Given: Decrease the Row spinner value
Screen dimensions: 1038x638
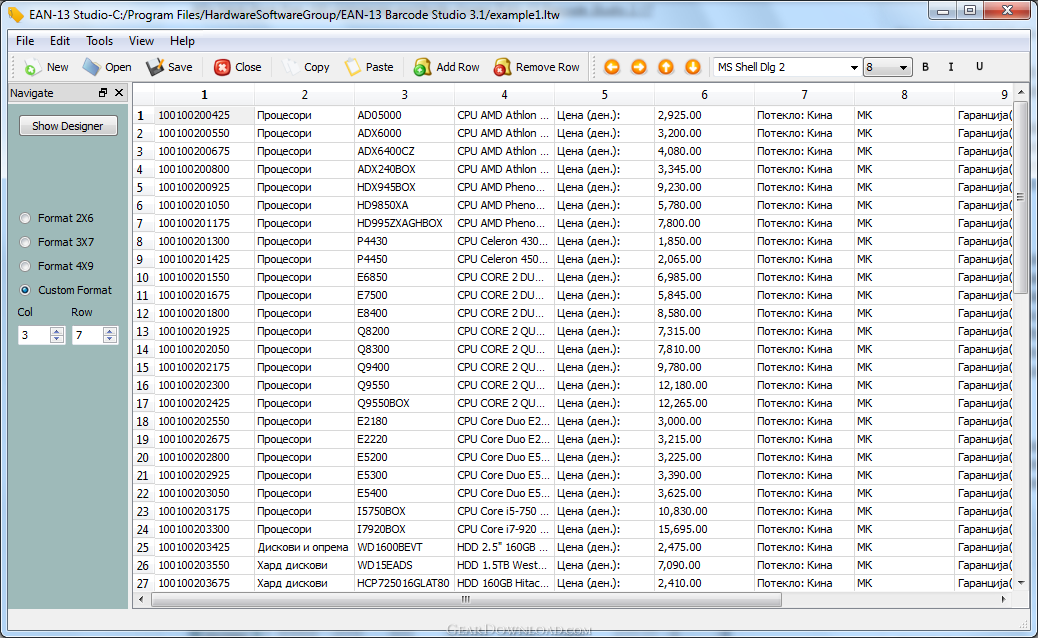Looking at the screenshot, I should (x=110, y=339).
